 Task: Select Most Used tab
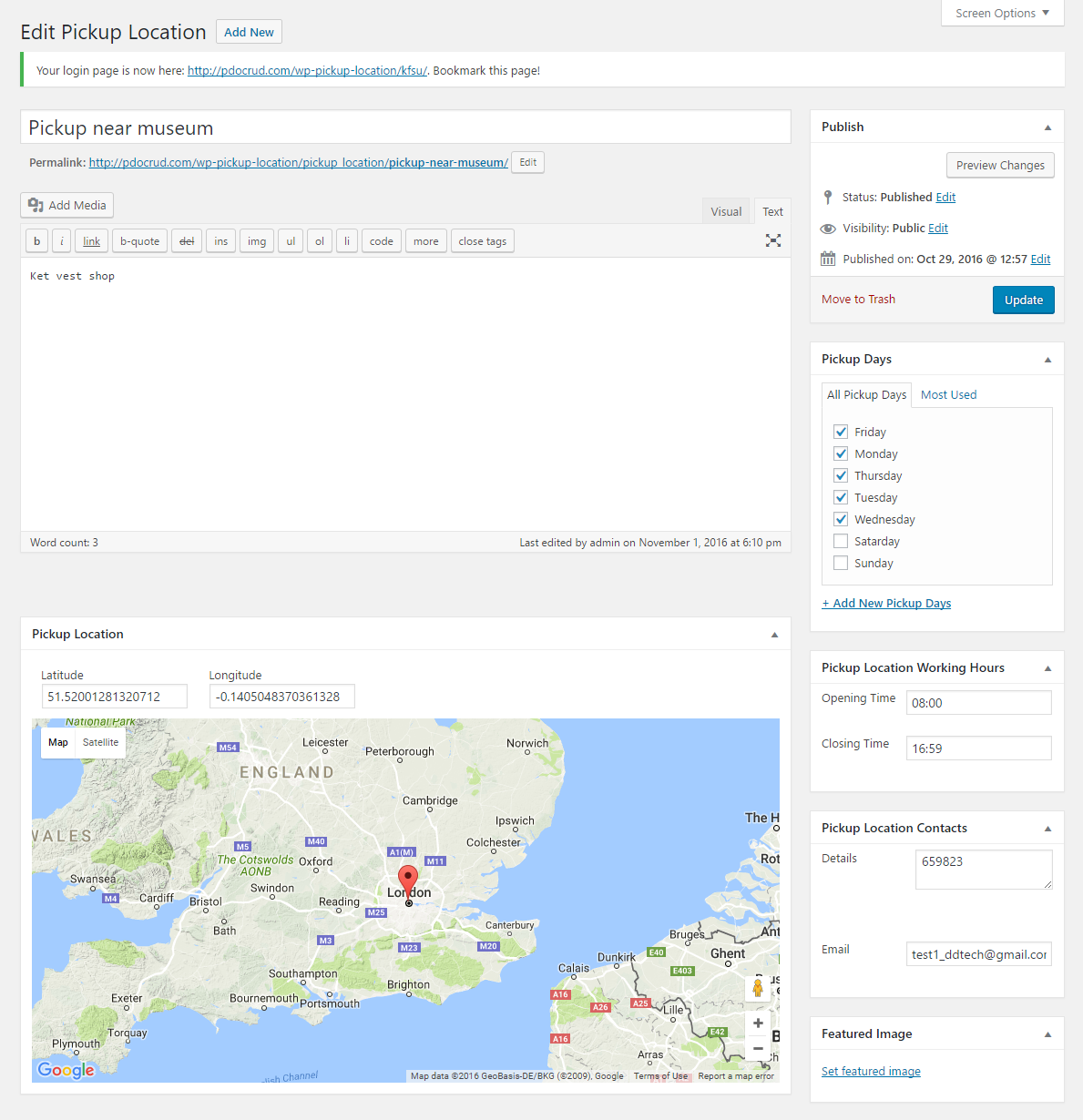coord(948,394)
